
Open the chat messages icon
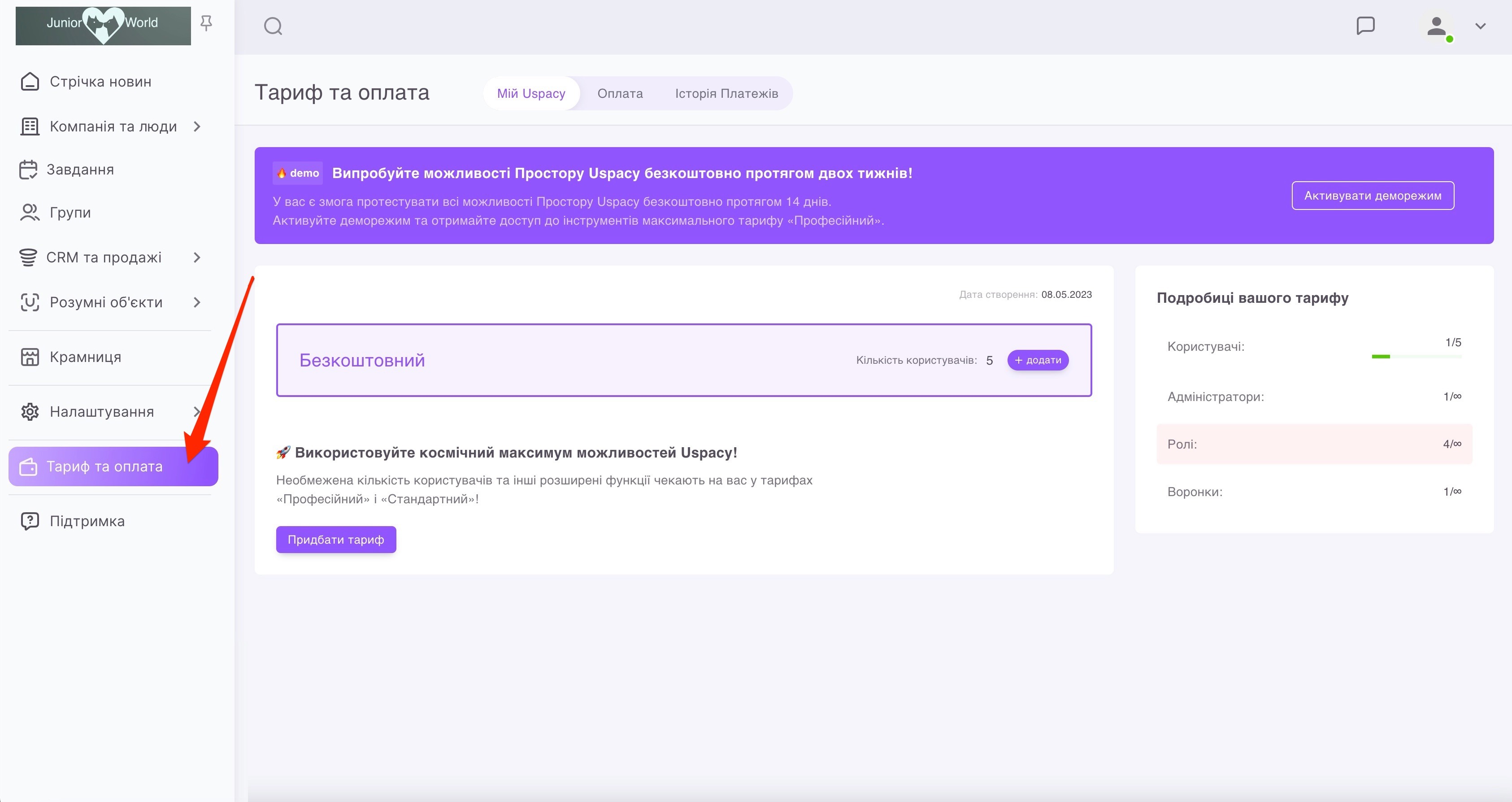pyautogui.click(x=1365, y=26)
